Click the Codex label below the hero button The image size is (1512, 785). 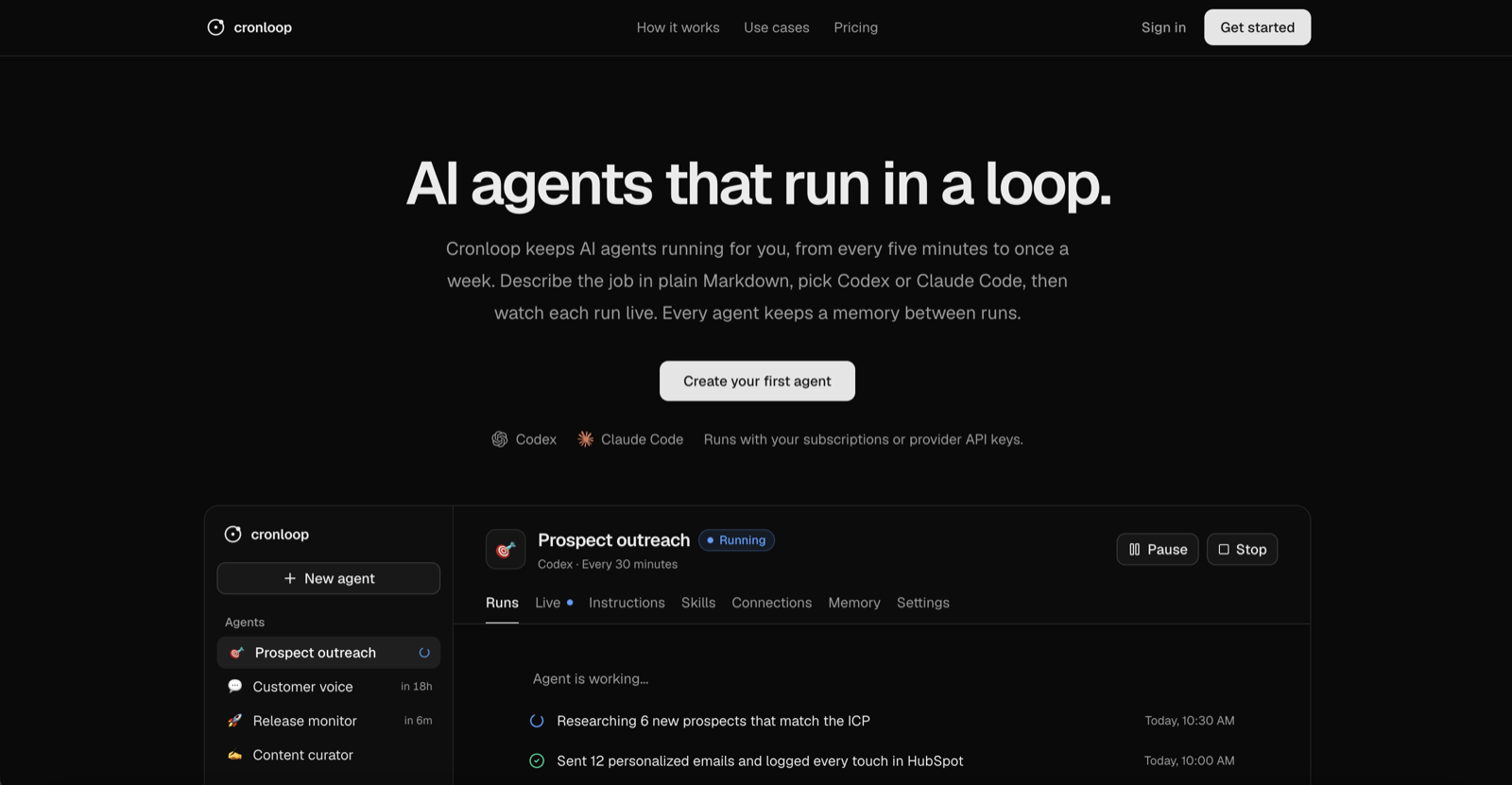536,439
